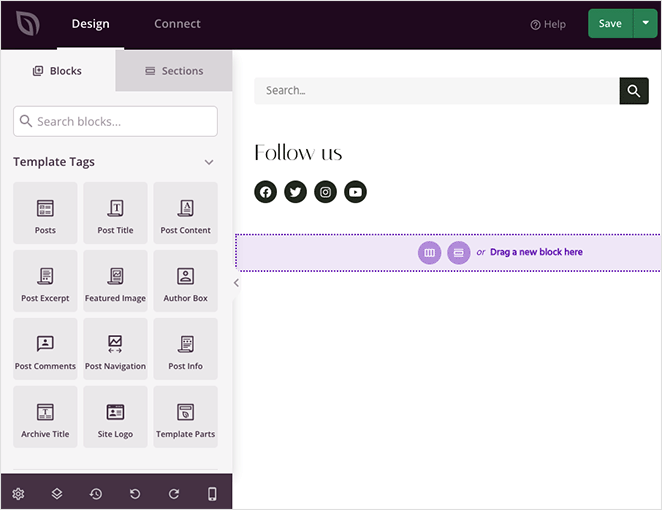Select the Post Title block
The image size is (662, 510).
(x=115, y=213)
